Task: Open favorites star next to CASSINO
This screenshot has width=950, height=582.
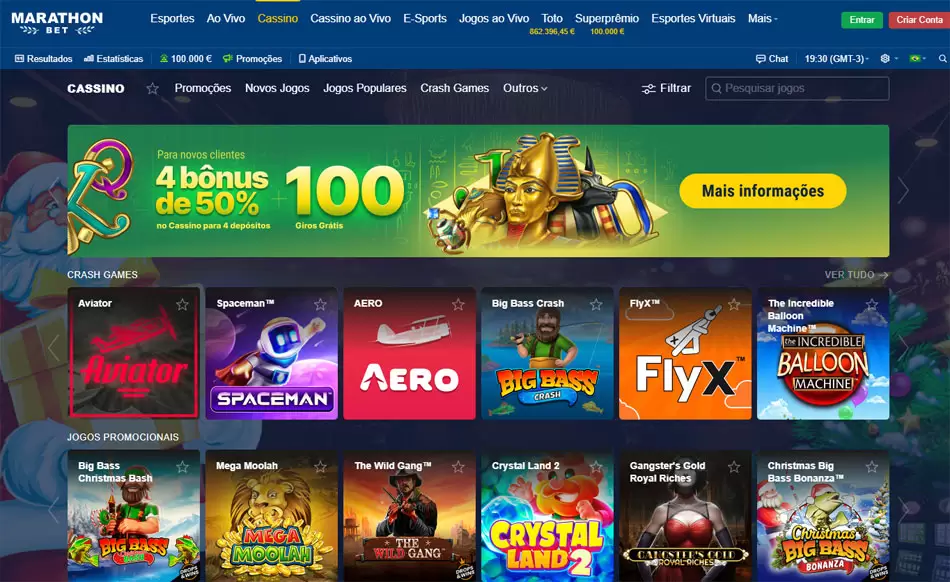Action: point(153,88)
